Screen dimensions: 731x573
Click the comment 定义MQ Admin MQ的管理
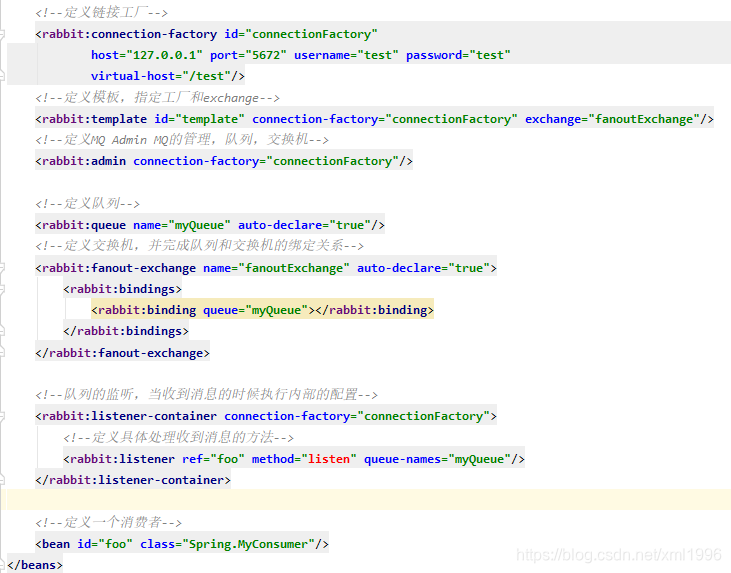pos(182,139)
